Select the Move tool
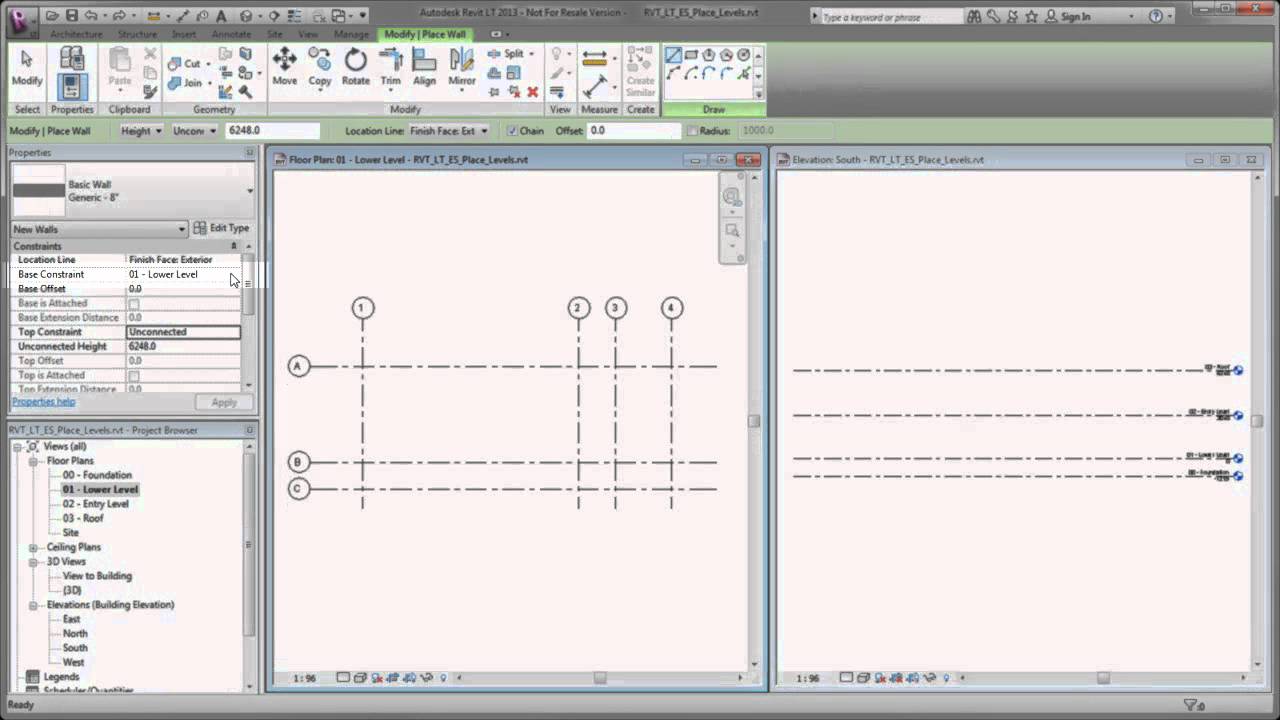1280x720 pixels. [x=285, y=68]
